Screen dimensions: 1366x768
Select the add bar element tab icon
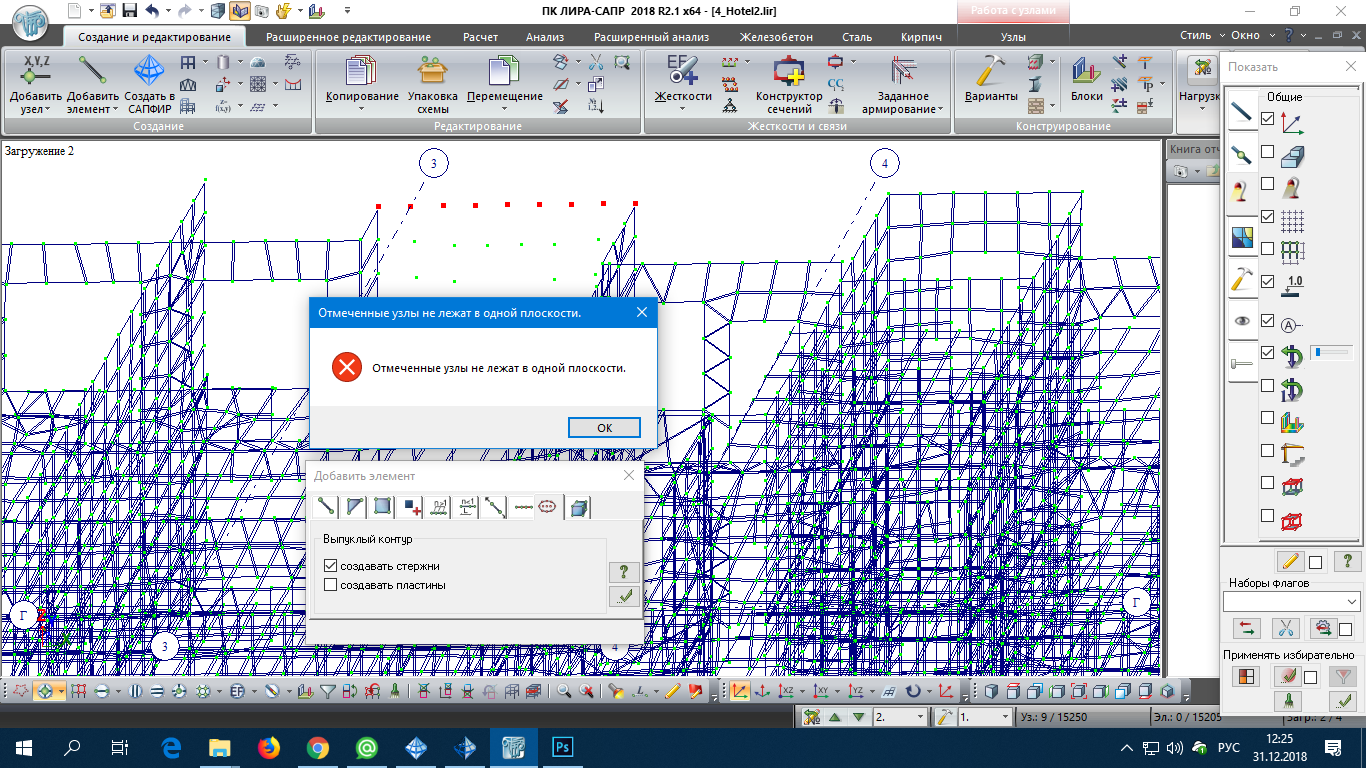coord(327,507)
